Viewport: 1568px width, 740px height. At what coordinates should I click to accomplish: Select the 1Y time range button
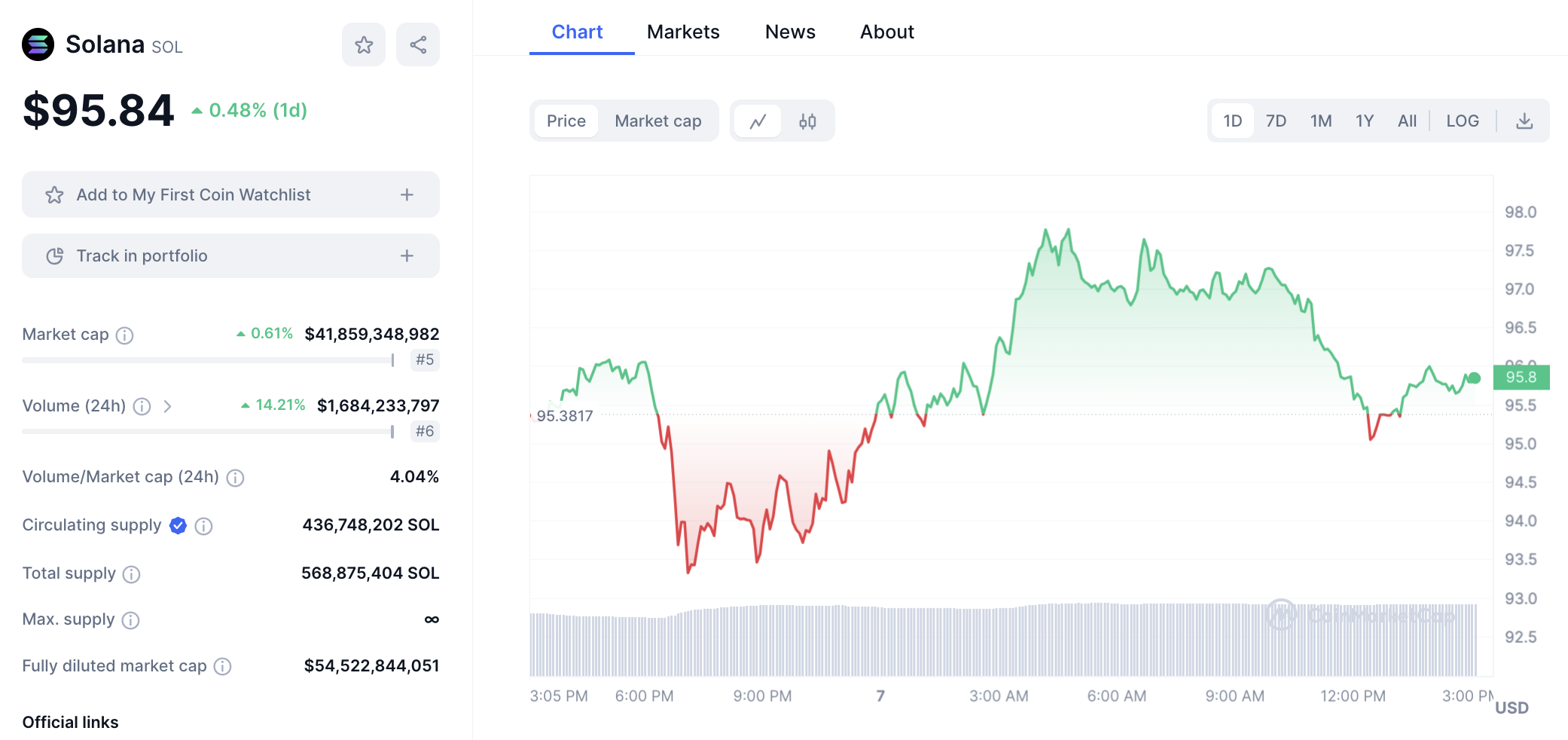click(x=1365, y=121)
